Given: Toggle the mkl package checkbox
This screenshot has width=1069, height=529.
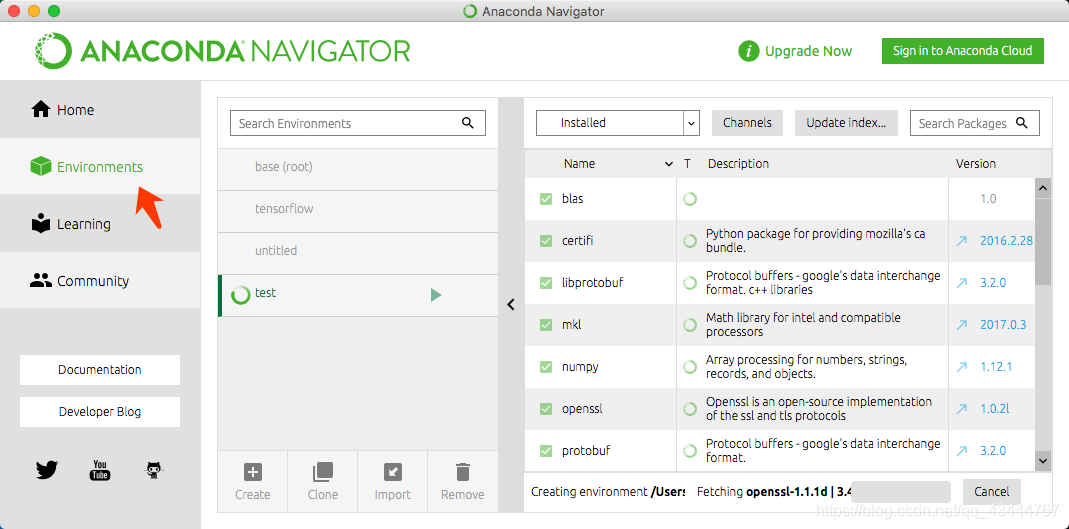Looking at the screenshot, I should [x=545, y=325].
